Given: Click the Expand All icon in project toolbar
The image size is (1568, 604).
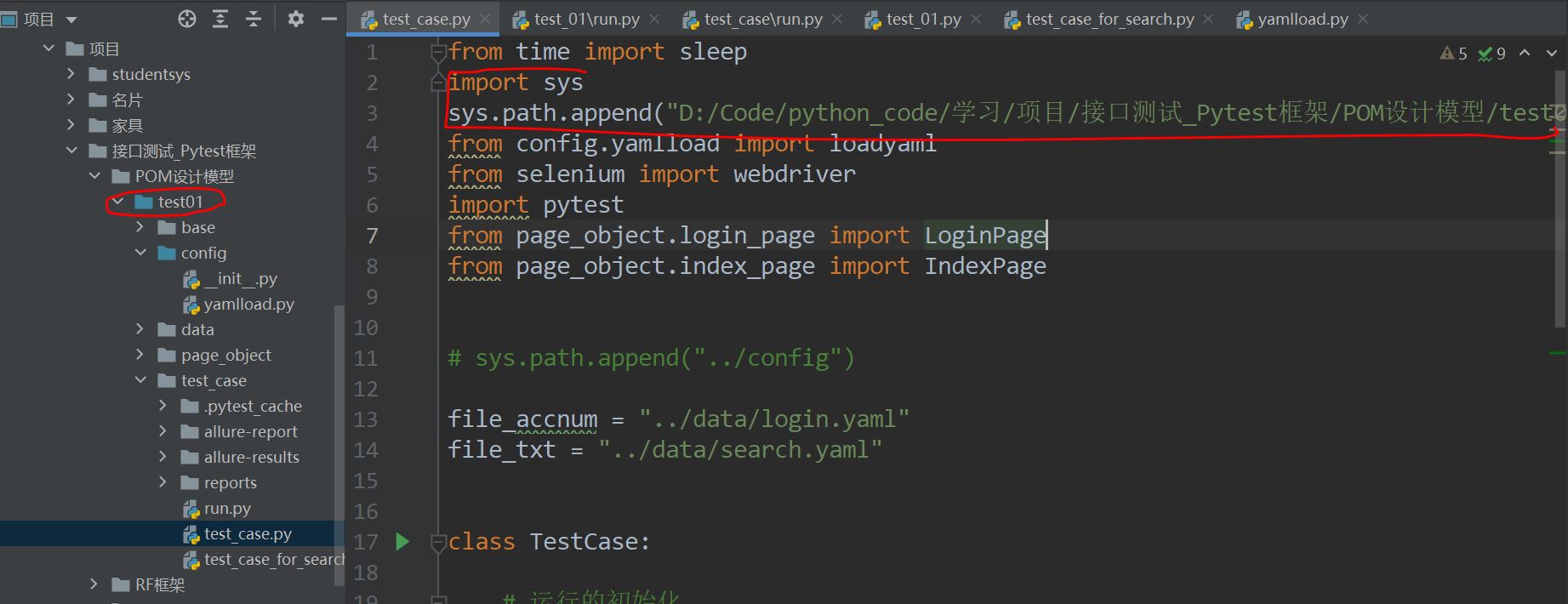Looking at the screenshot, I should point(220,19).
